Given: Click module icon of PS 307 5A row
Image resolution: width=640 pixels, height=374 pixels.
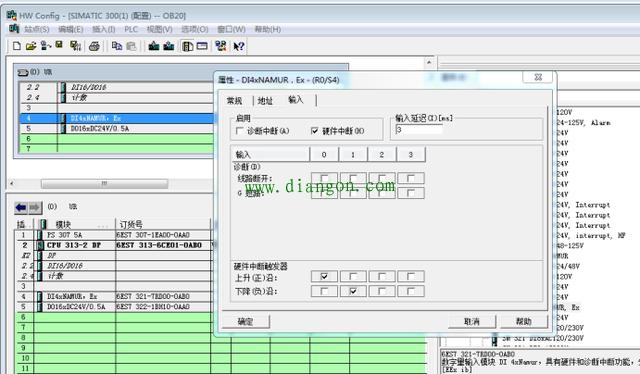Looking at the screenshot, I should 40,235.
